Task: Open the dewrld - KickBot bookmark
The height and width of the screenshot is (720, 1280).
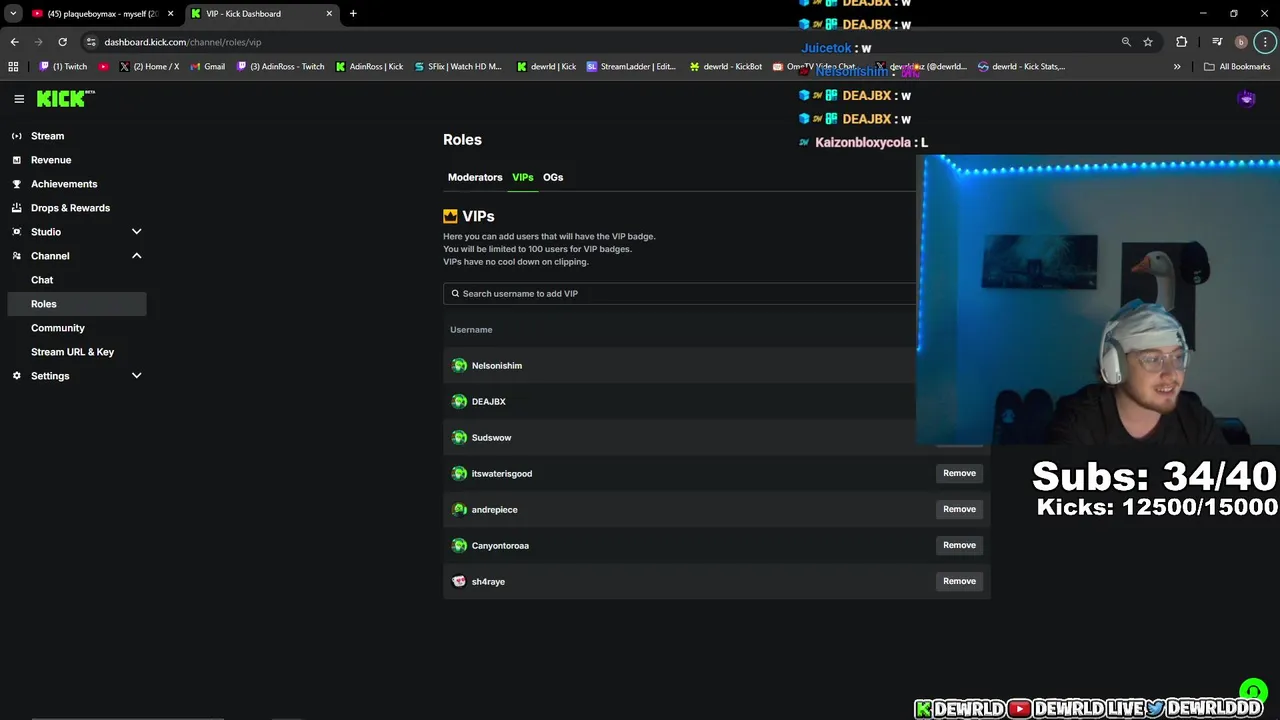Action: point(725,67)
